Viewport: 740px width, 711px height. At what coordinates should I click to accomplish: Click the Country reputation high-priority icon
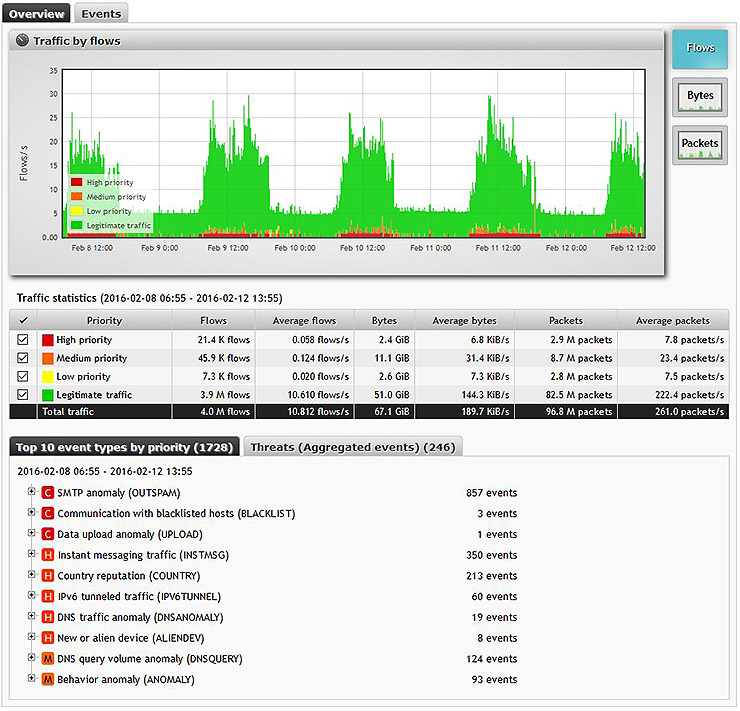47,576
